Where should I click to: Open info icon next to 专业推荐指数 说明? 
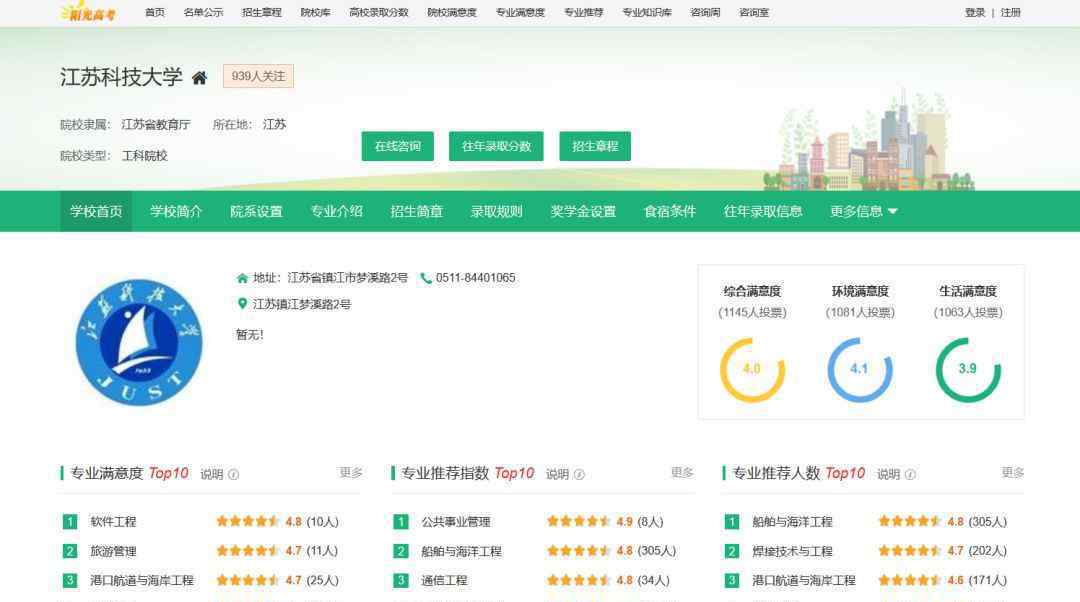579,475
